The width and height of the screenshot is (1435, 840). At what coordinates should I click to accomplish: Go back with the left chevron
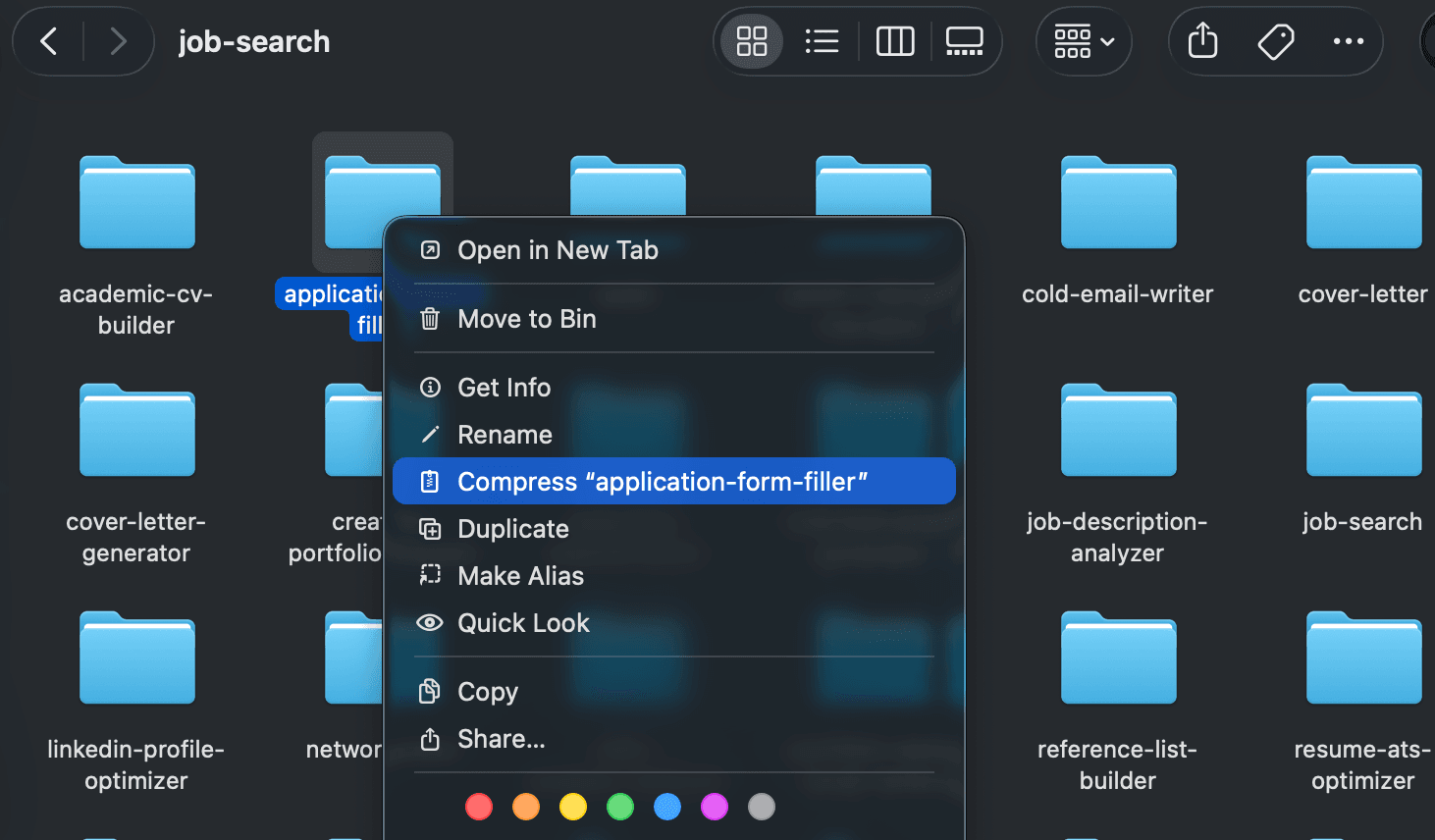point(48,41)
